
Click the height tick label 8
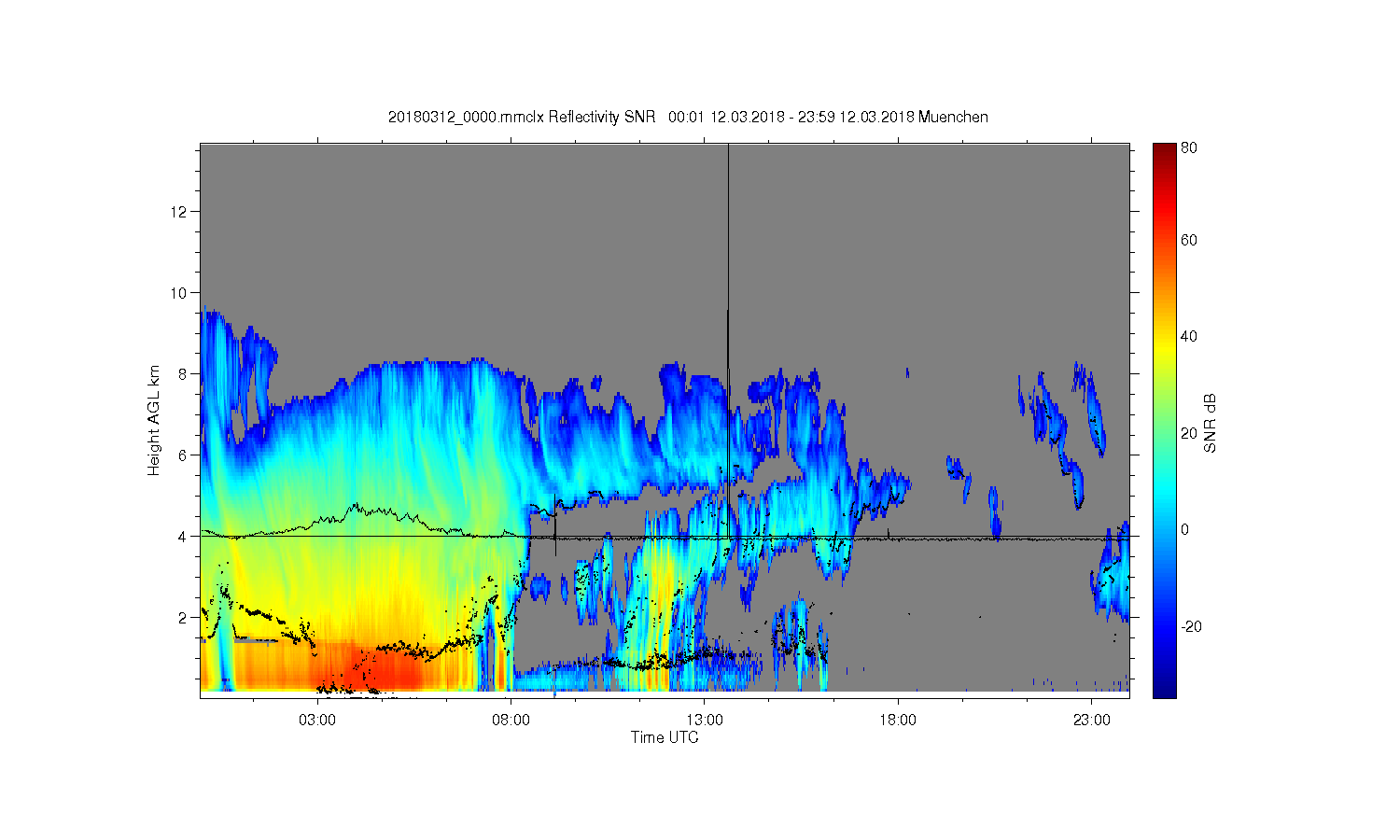pyautogui.click(x=182, y=374)
